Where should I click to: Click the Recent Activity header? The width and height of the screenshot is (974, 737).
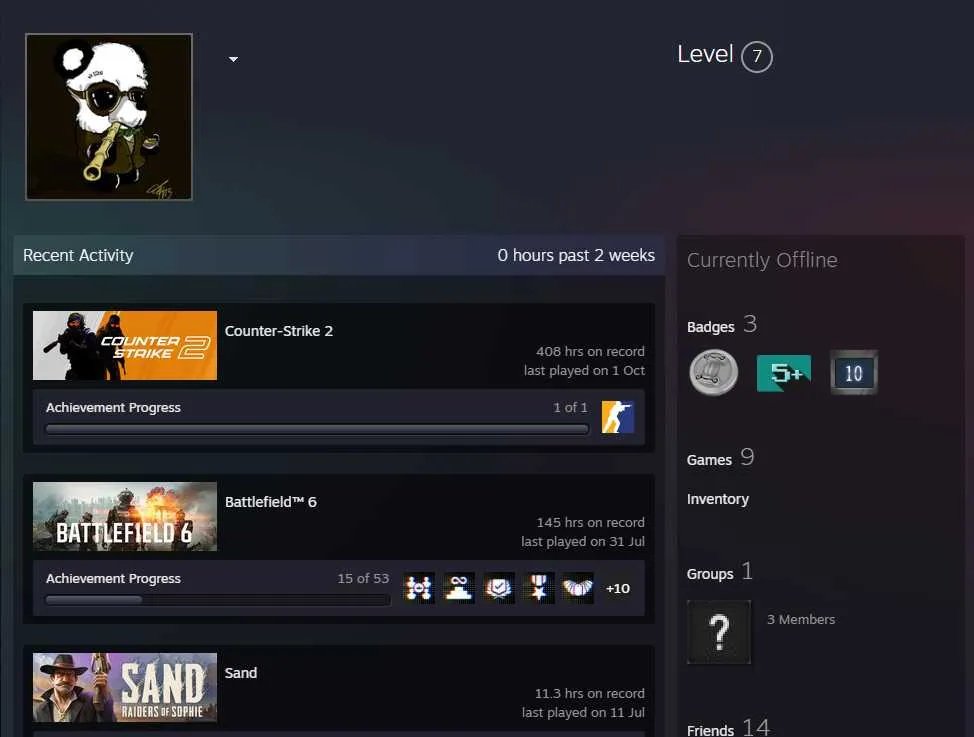coord(78,255)
